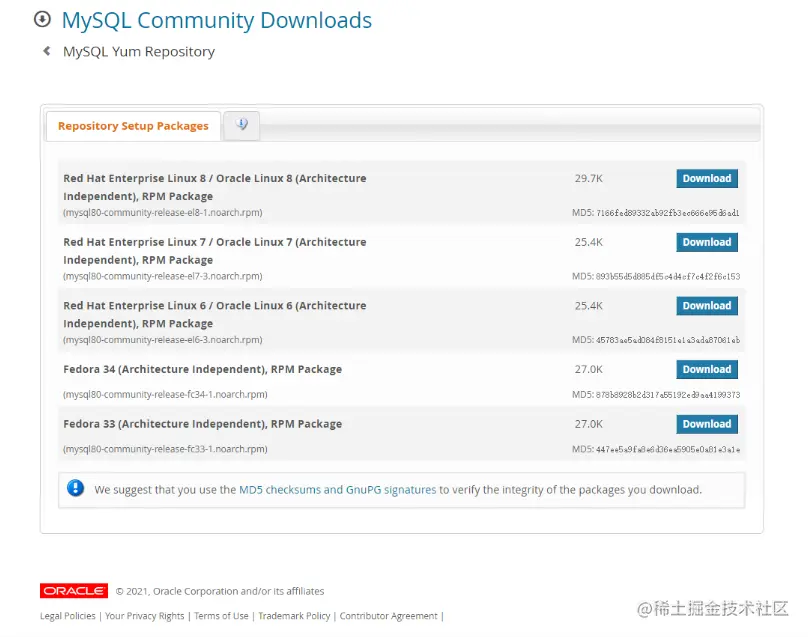This screenshot has width=808, height=637.
Task: Open the MySQL Community Downloads heading link
Action: pos(216,20)
